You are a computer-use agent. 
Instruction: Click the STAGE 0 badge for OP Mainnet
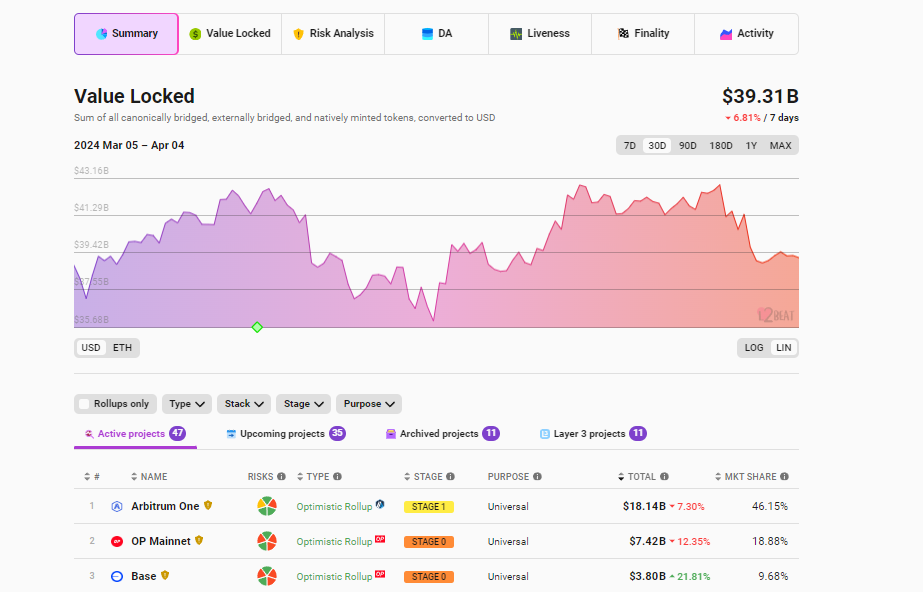point(429,541)
